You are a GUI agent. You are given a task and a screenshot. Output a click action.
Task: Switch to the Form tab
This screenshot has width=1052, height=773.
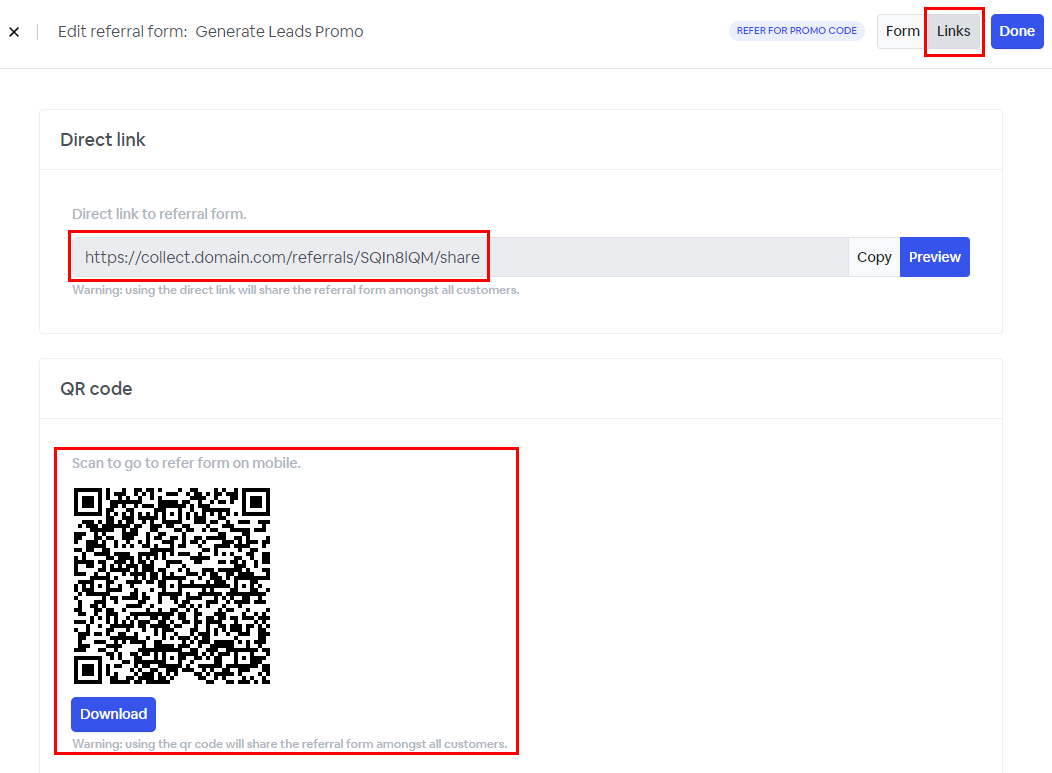902,31
